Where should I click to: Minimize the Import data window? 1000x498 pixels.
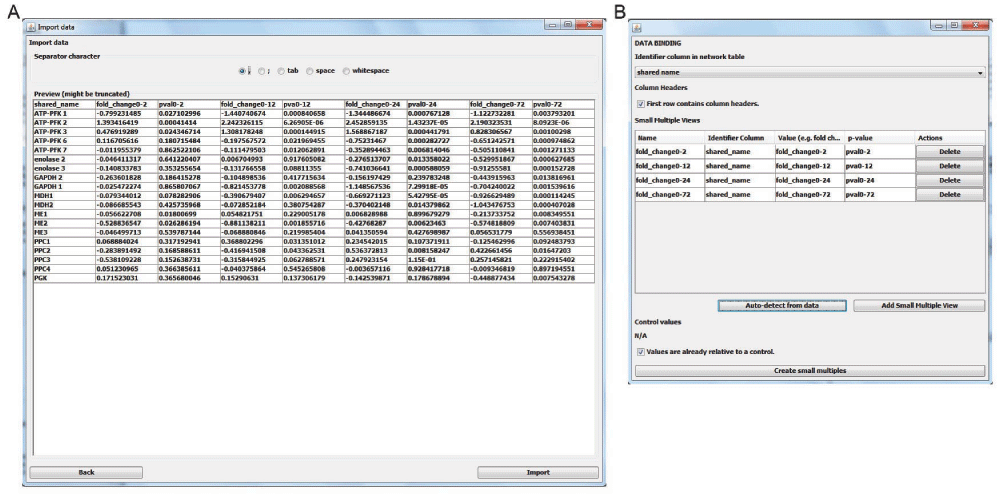tap(552, 25)
